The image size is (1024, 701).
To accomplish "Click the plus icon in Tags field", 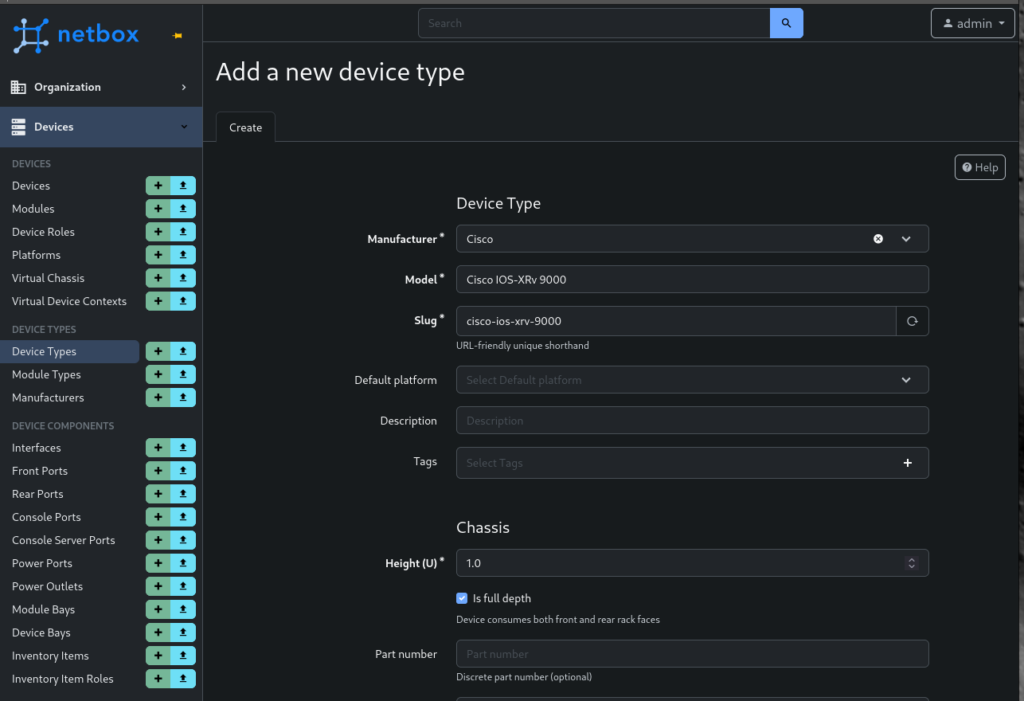I will tap(908, 463).
